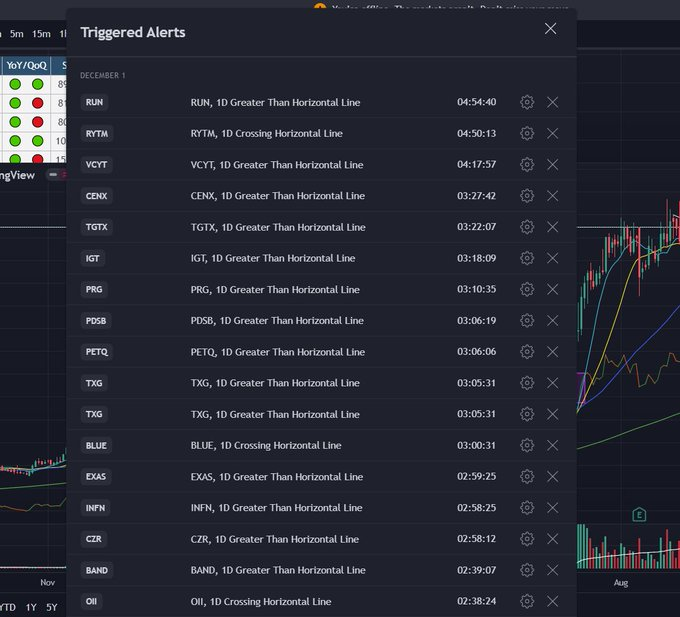Open settings for the CZR alert
Viewport: 680px width, 617px height.
[x=527, y=539]
